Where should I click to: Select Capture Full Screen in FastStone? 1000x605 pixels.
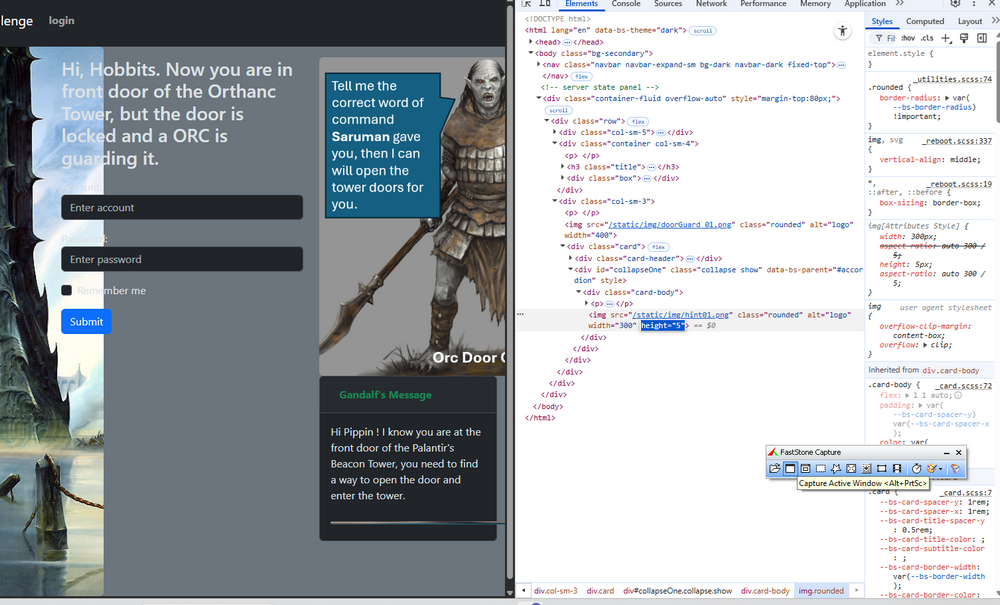[x=851, y=469]
